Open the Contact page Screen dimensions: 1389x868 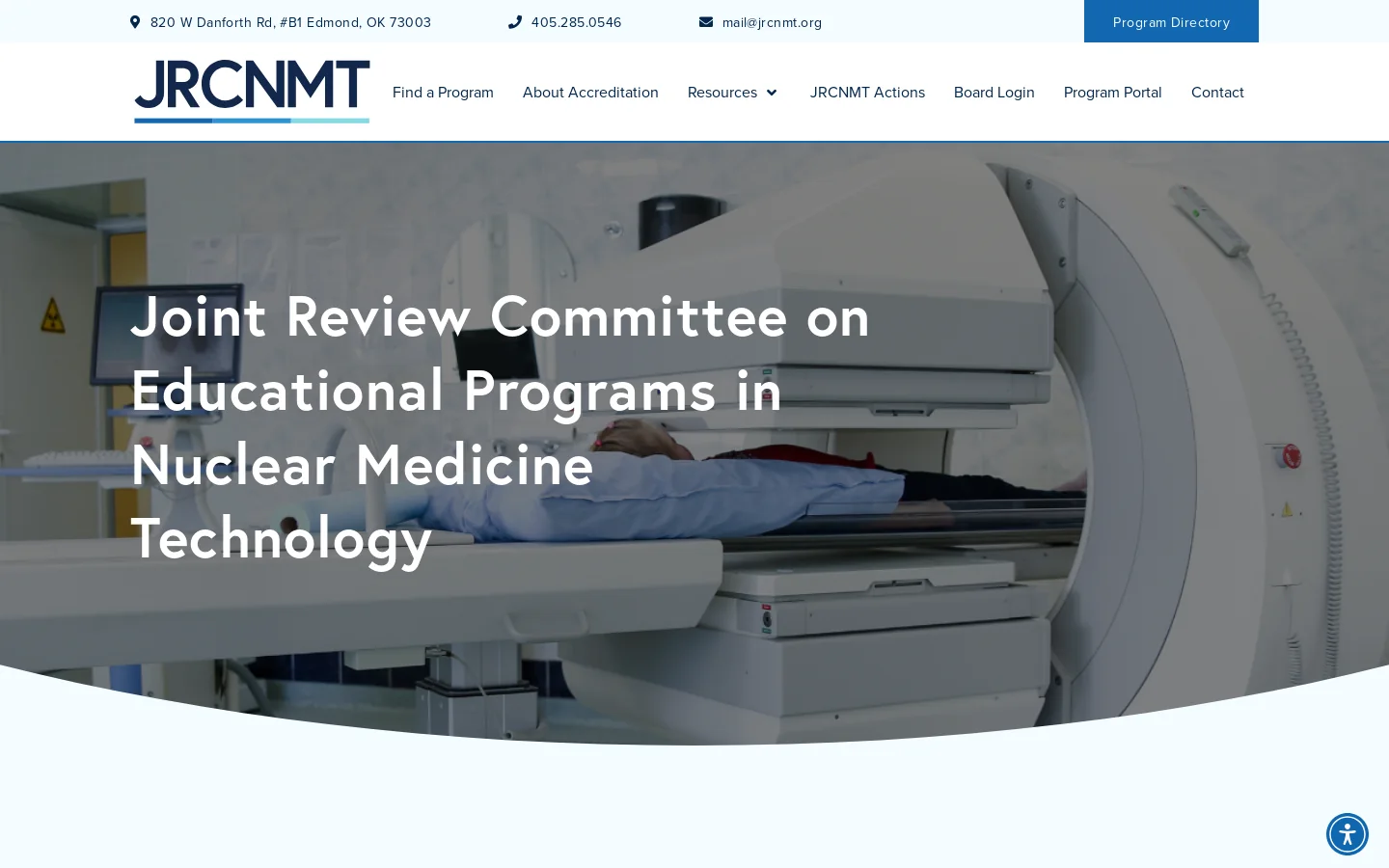click(x=1217, y=93)
